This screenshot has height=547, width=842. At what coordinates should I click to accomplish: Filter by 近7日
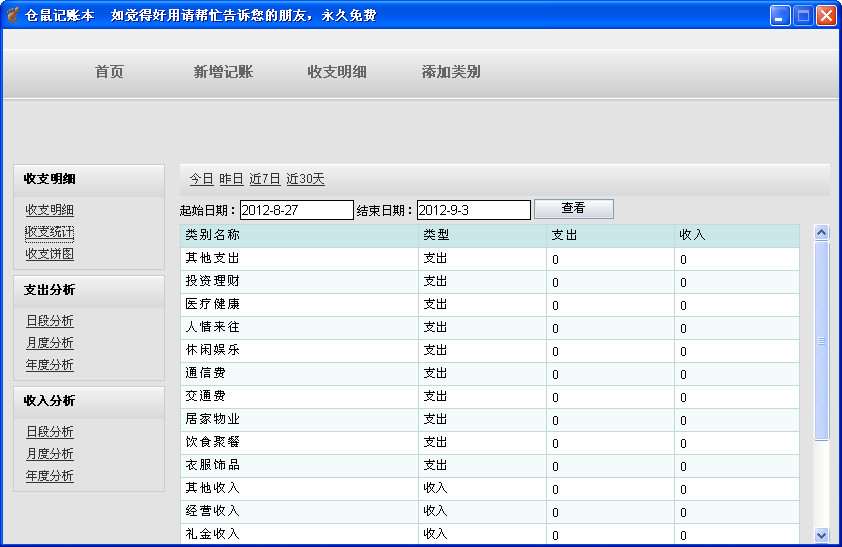[x=265, y=179]
